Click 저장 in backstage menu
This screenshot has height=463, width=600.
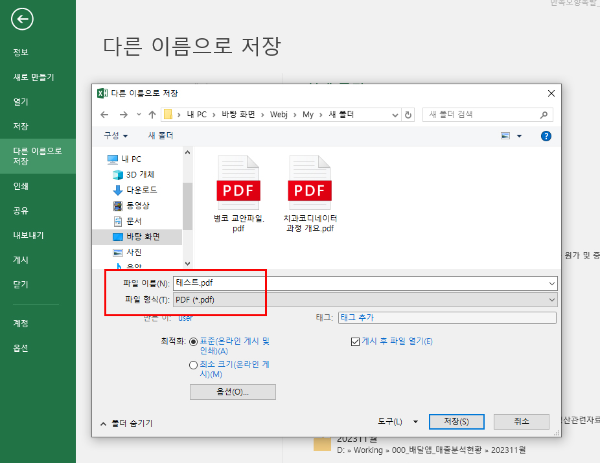21,126
